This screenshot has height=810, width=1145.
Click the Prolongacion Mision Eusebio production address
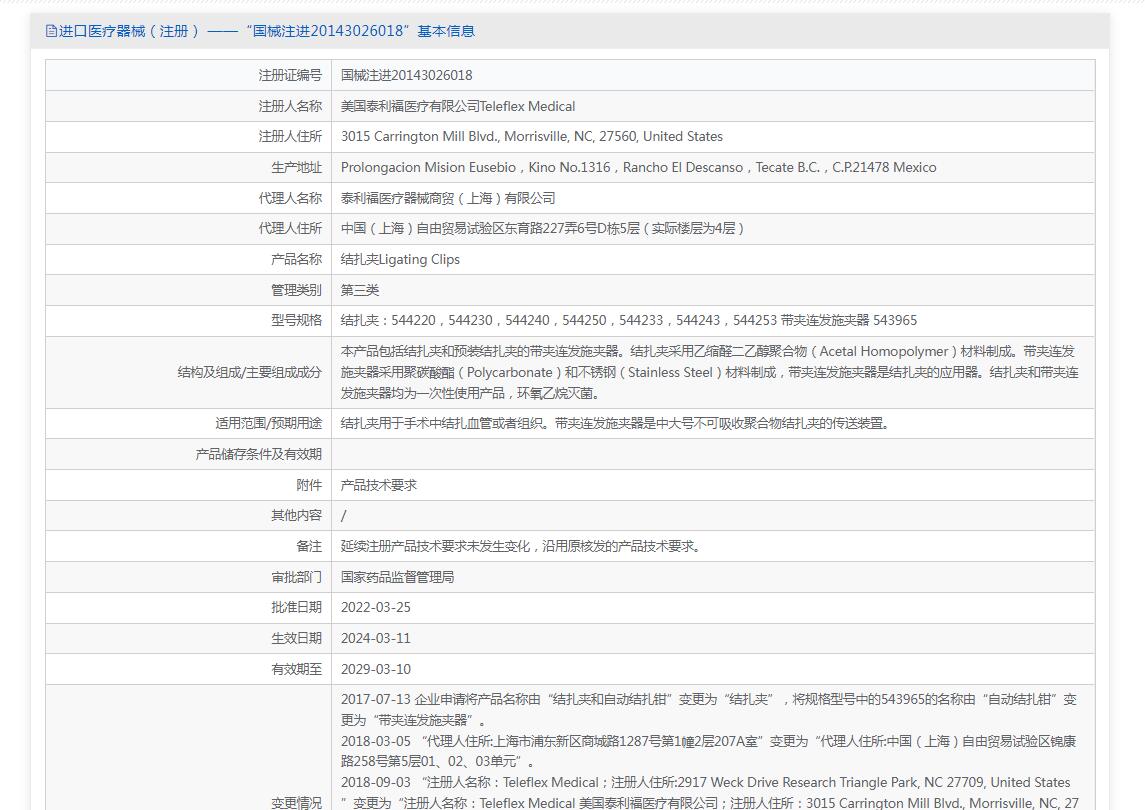[638, 167]
